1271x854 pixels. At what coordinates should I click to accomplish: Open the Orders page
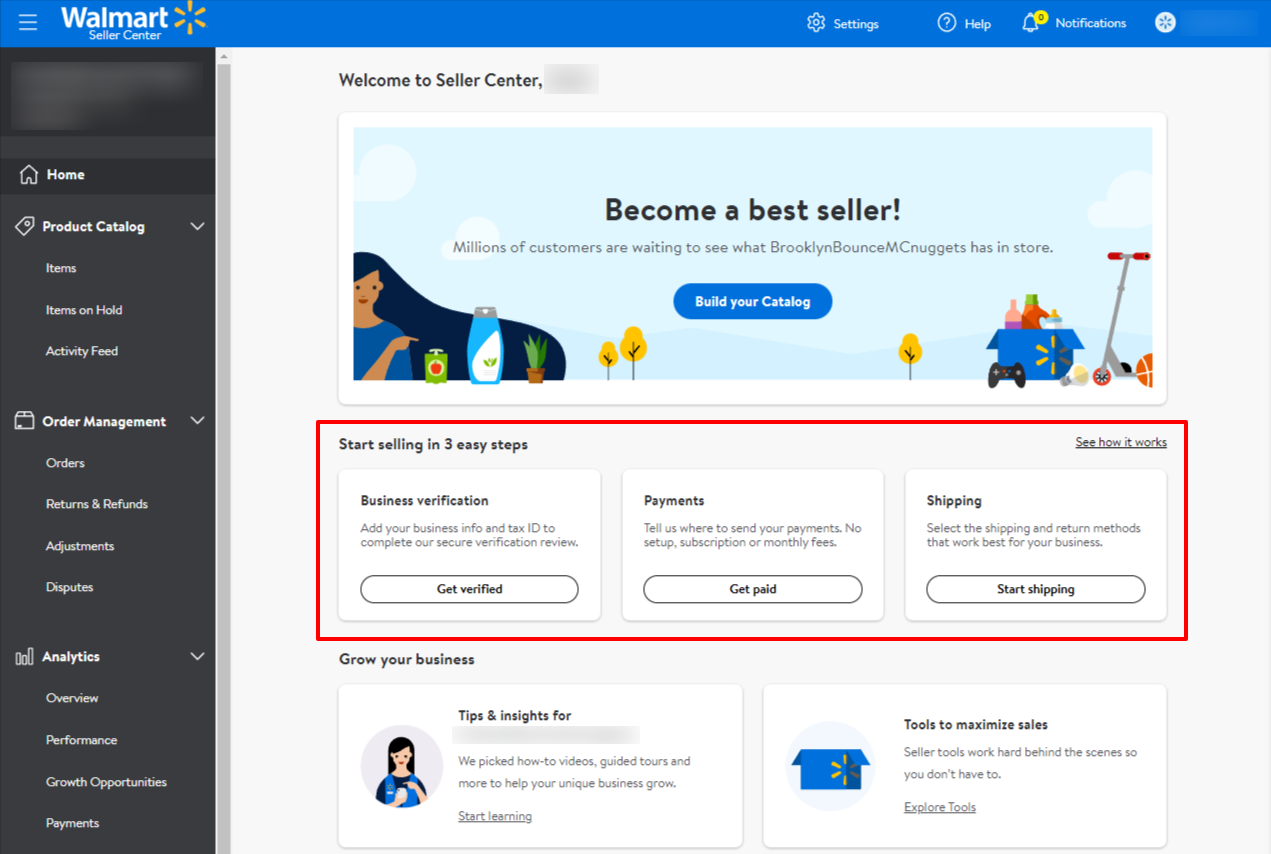(65, 462)
